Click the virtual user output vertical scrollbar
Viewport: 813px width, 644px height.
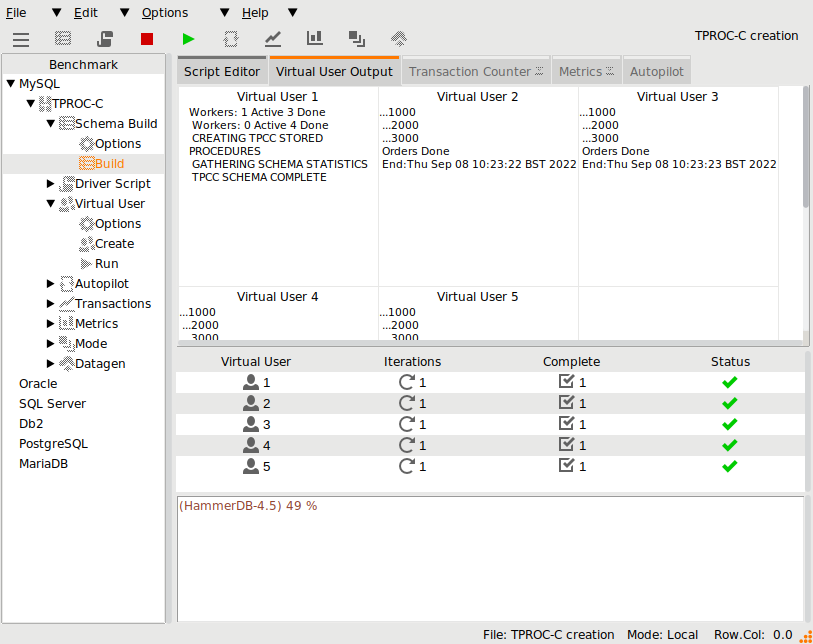(x=806, y=148)
